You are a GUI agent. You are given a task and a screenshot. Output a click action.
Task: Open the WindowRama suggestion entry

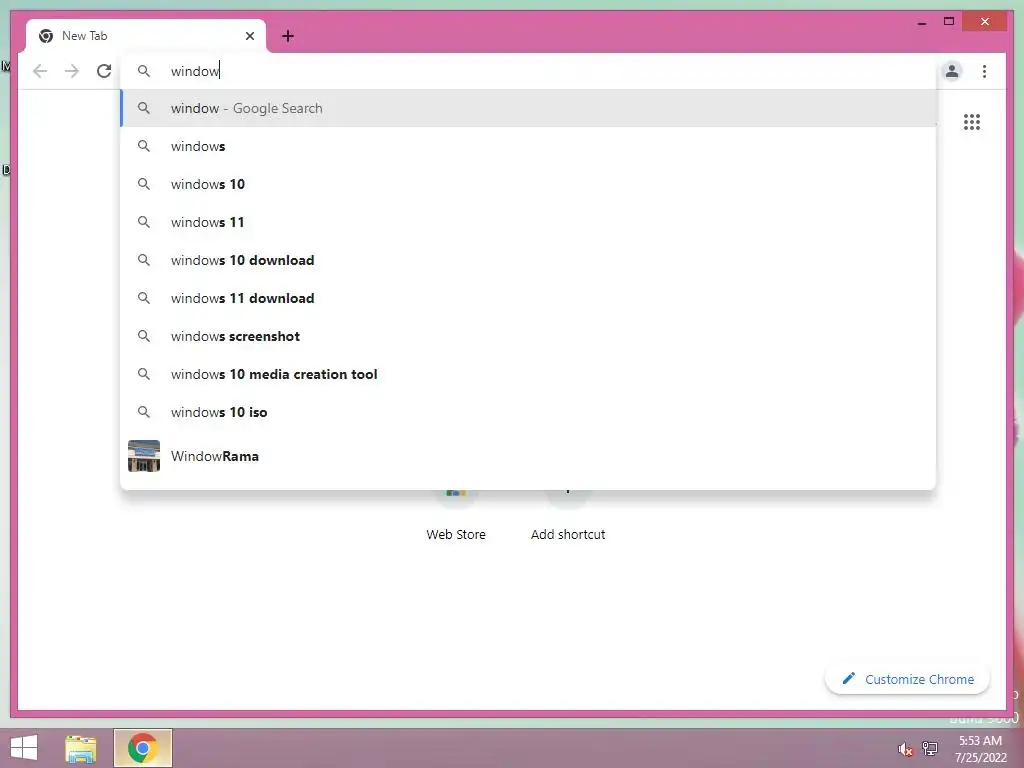(528, 456)
